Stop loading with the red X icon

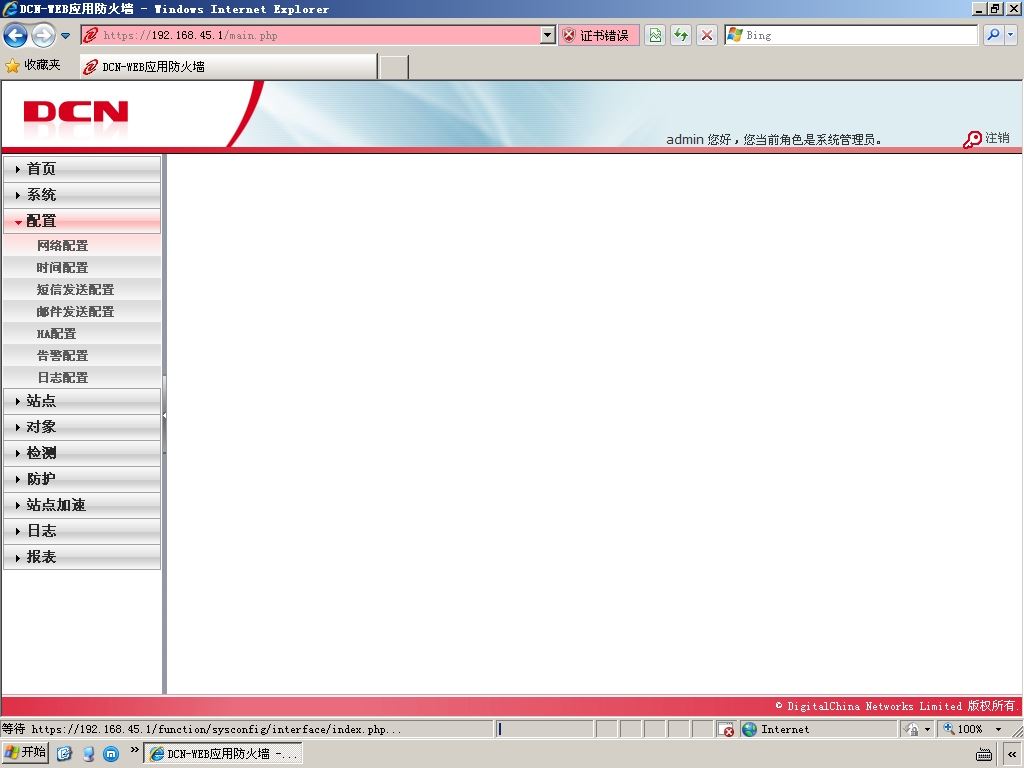tap(706, 35)
